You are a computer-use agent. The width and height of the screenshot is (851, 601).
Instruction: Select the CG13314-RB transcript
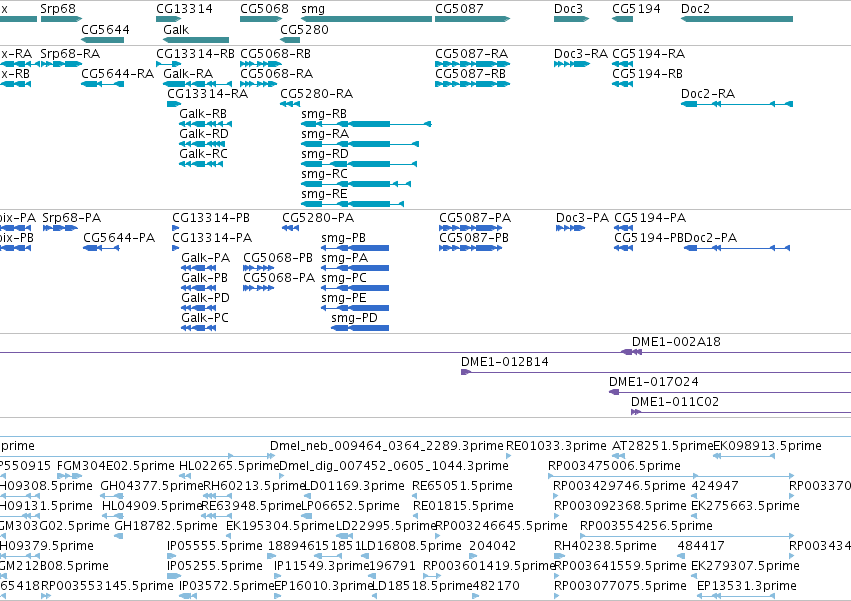(168, 64)
